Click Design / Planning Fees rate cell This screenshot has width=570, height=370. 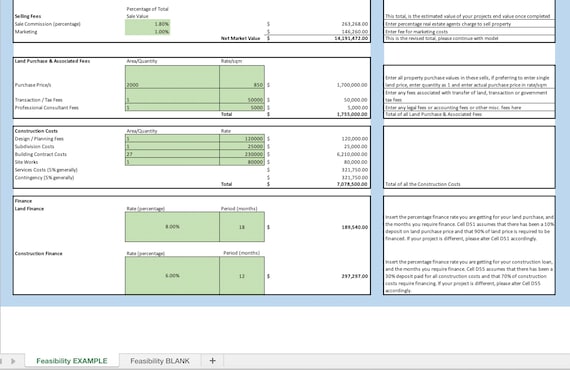[242, 139]
